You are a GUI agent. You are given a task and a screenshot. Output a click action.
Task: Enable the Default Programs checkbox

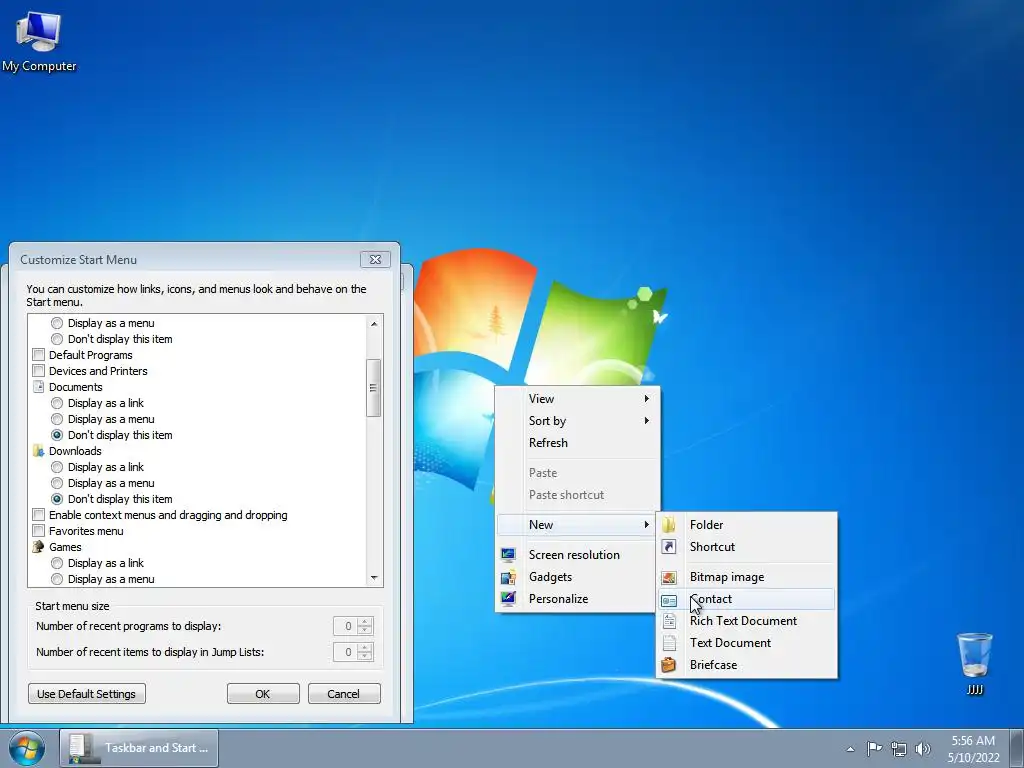[x=39, y=355]
